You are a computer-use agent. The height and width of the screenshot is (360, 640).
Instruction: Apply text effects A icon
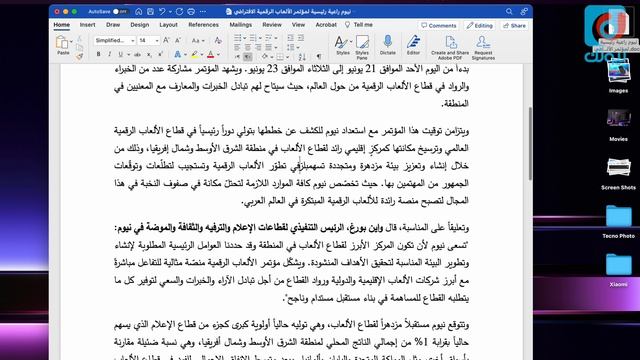click(x=178, y=54)
